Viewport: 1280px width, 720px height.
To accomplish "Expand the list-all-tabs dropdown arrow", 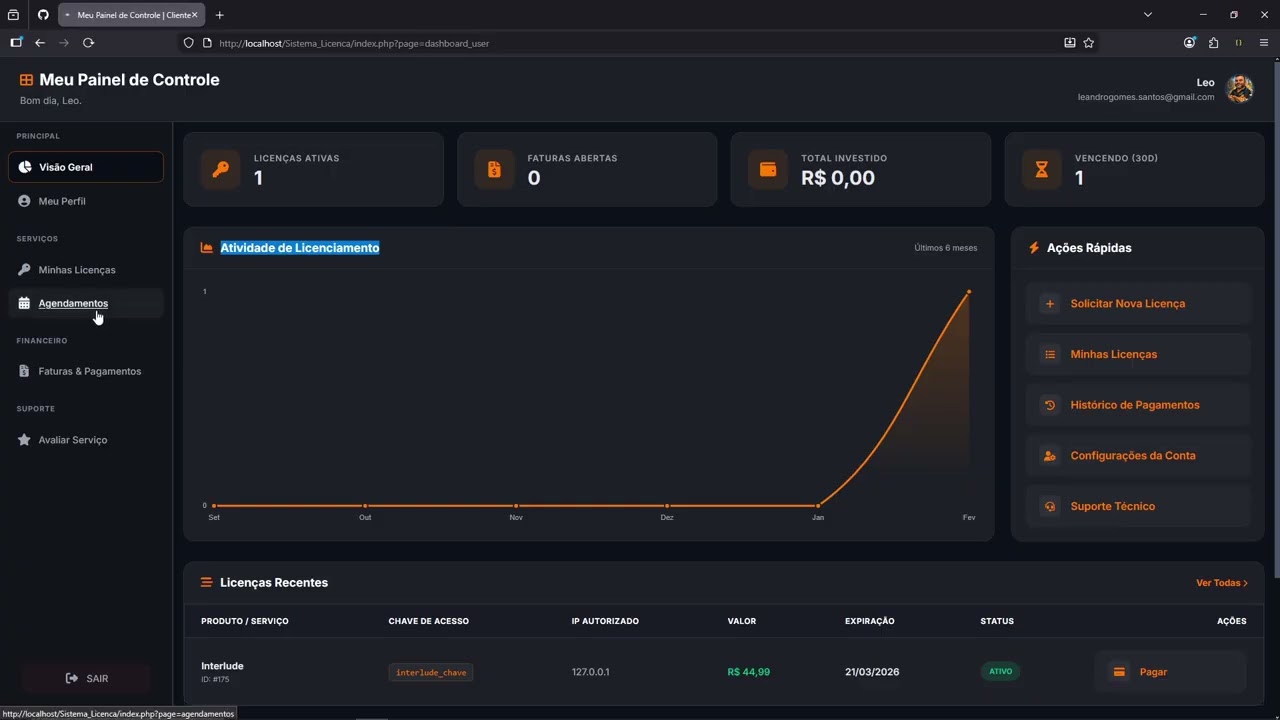I will click(x=1148, y=15).
